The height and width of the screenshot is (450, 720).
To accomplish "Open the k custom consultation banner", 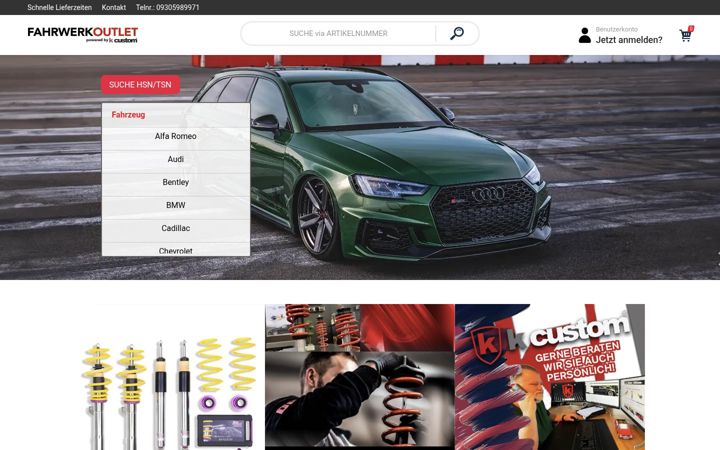I will coord(550,377).
